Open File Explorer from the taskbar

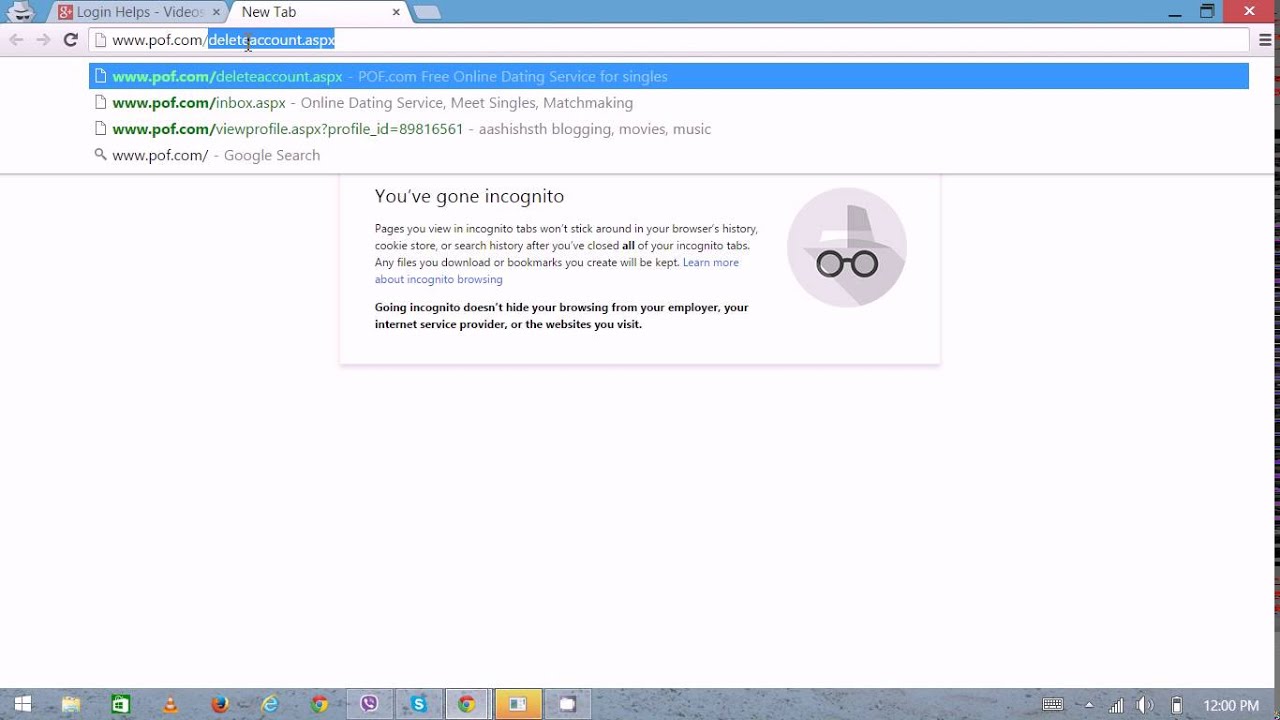coord(71,704)
